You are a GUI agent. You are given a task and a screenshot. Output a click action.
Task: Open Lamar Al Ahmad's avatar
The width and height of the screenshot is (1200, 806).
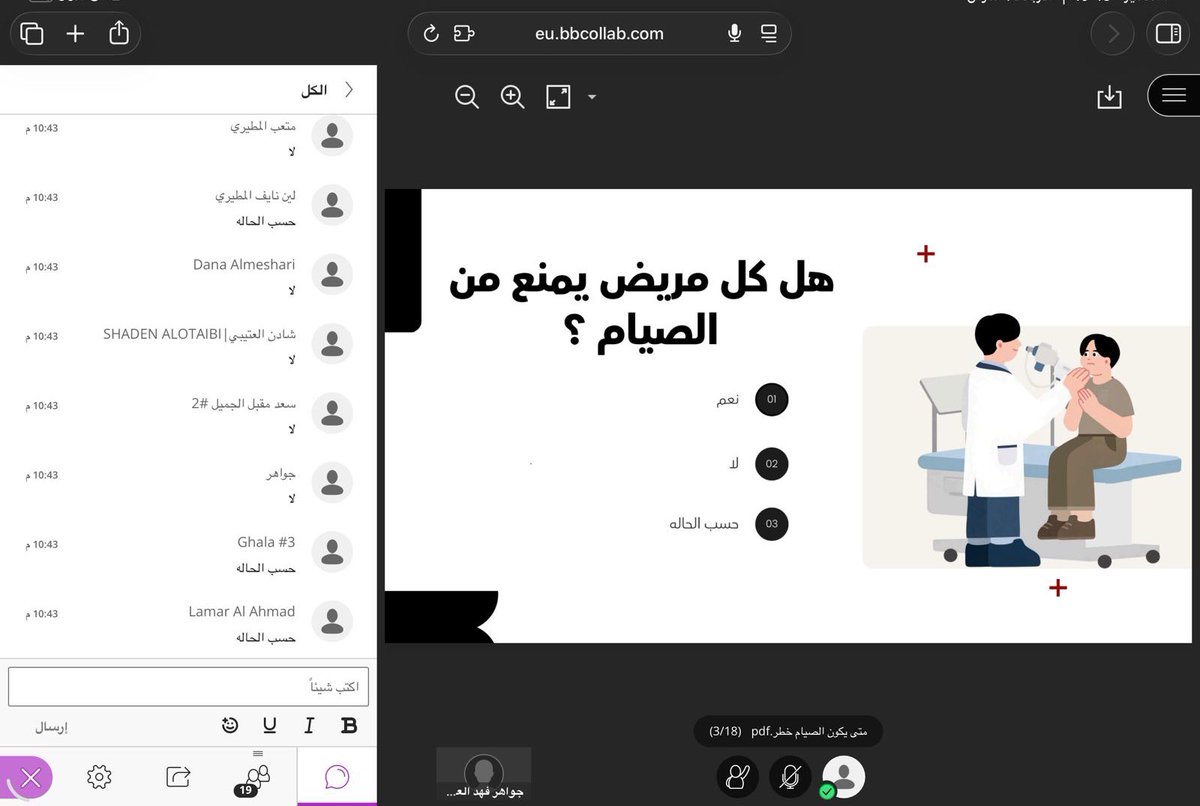click(x=332, y=620)
